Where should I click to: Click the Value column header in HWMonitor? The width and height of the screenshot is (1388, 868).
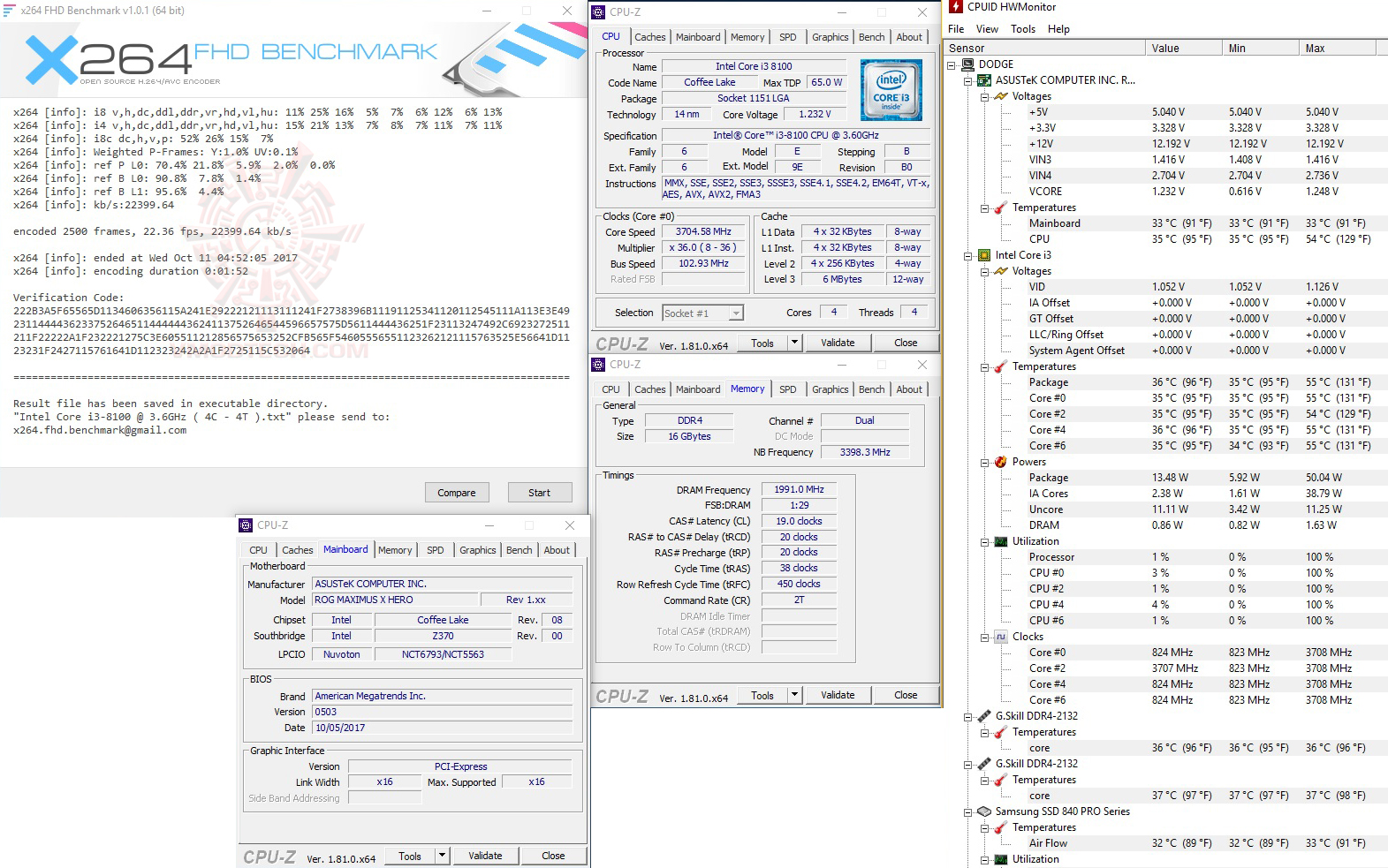pyautogui.click(x=1184, y=49)
